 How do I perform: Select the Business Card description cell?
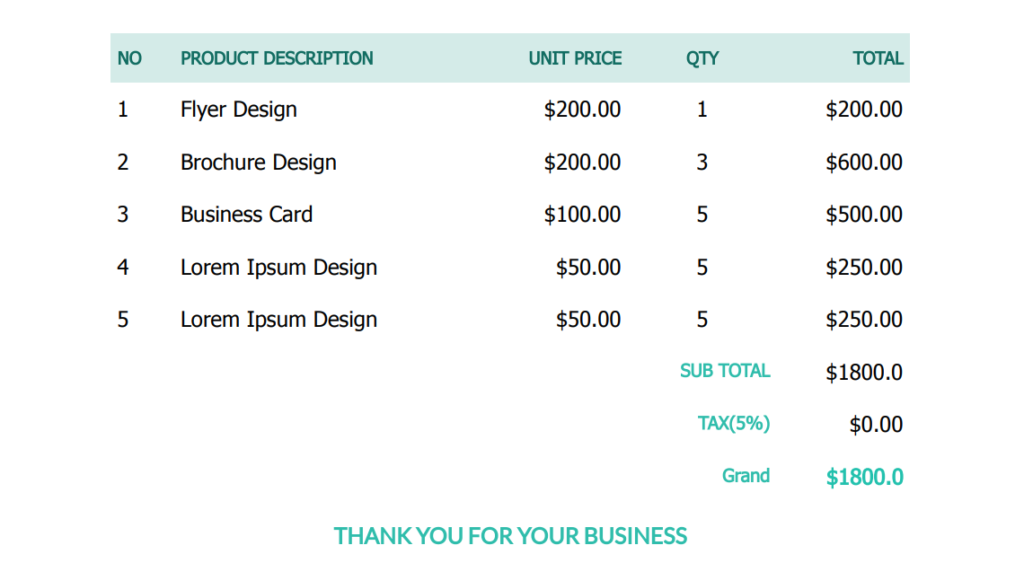tap(246, 214)
